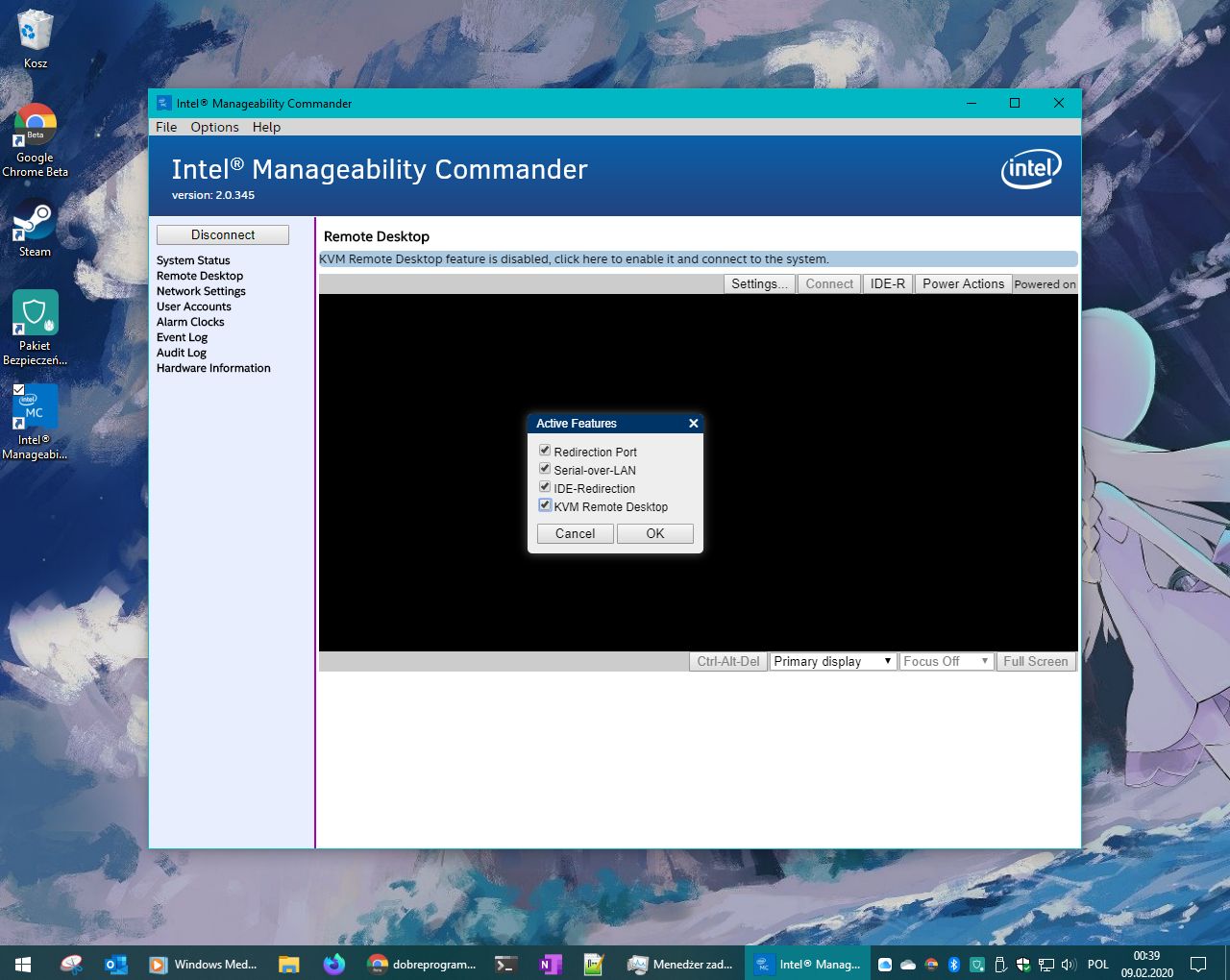Launch Firefox Nightly from the taskbar
Viewport: 1230px width, 980px height.
(333, 964)
